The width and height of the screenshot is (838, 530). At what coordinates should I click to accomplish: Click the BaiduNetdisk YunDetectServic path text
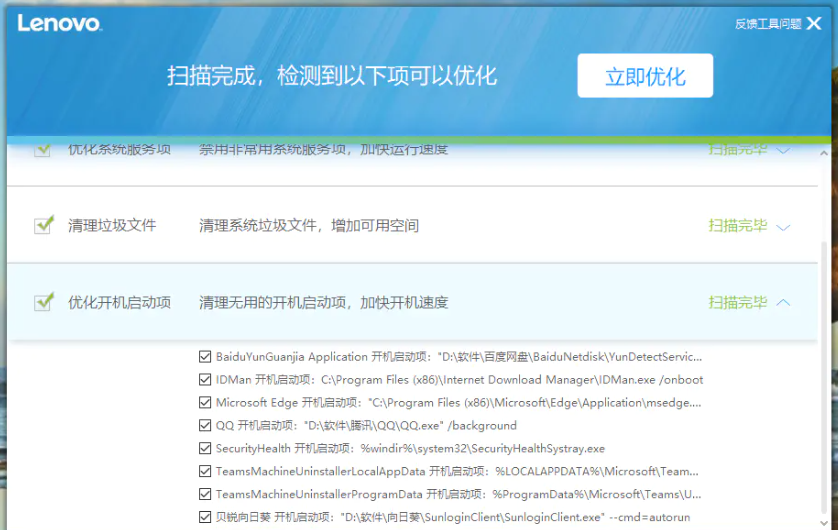click(570, 357)
